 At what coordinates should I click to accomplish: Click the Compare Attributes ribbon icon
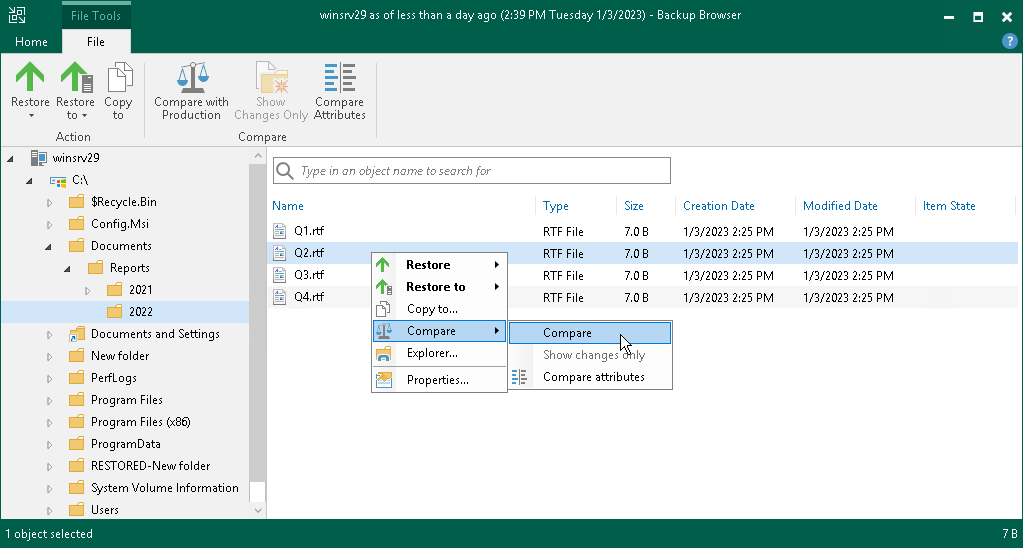[339, 77]
